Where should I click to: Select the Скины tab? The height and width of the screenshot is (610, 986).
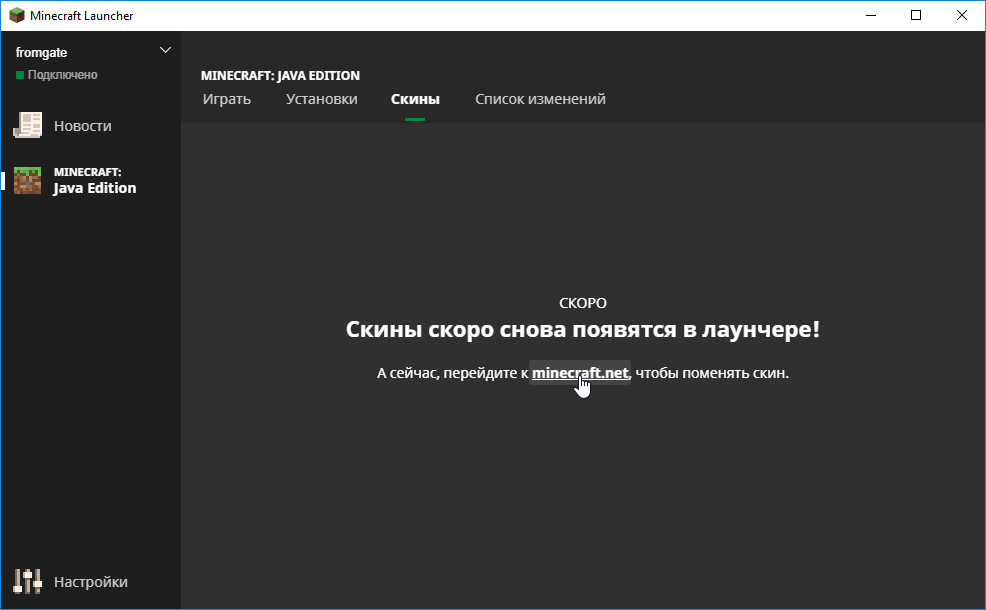(x=415, y=99)
